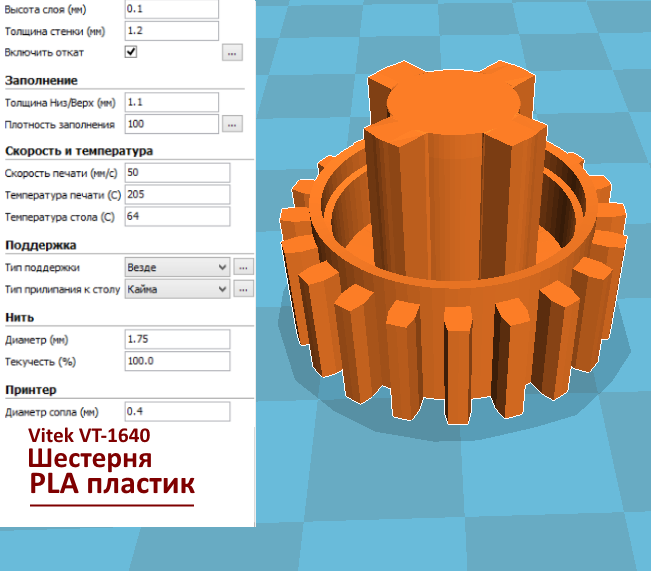Click the 'Высота слоя (мм)' label
651x571 pixels.
pos(45,10)
